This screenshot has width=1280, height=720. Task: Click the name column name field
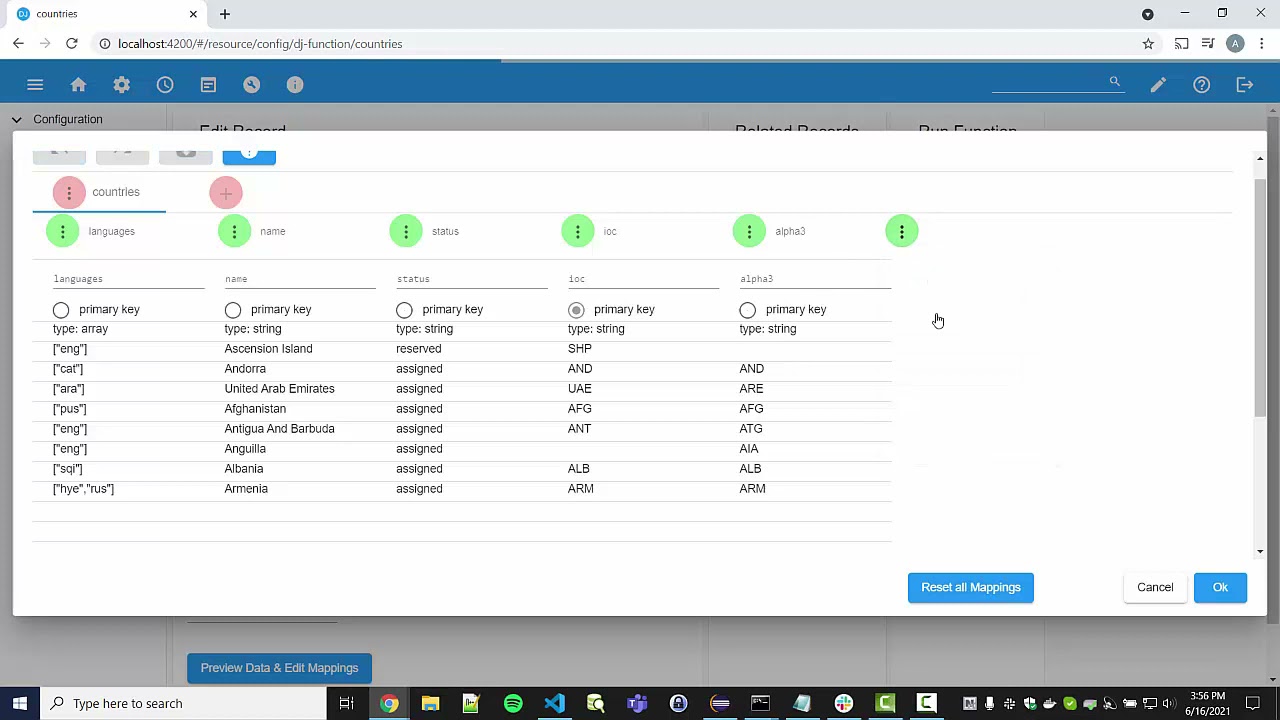pos(300,279)
